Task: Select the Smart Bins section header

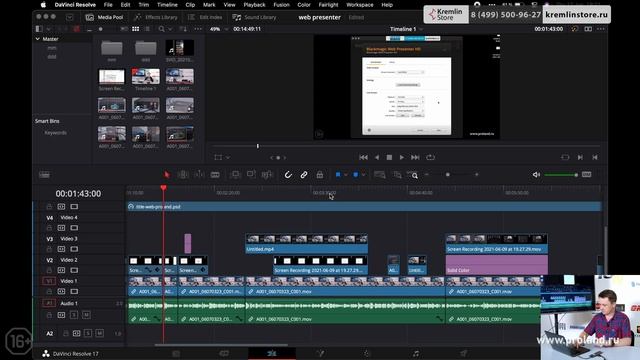Action: point(47,121)
